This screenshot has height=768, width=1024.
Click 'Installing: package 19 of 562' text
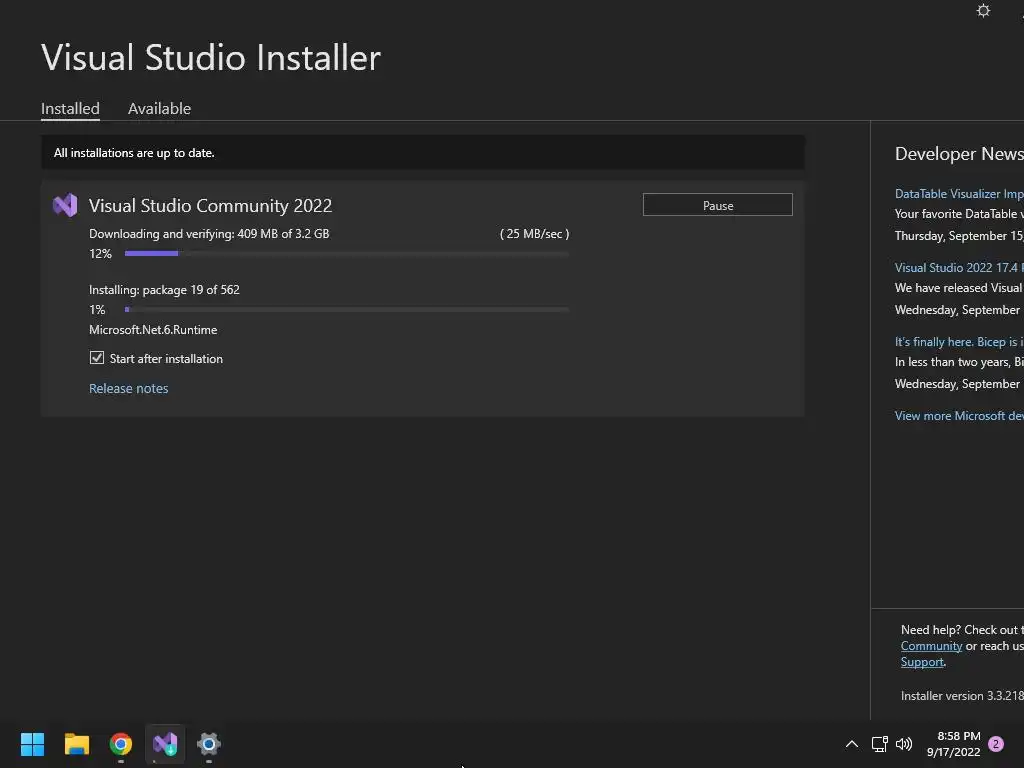164,290
